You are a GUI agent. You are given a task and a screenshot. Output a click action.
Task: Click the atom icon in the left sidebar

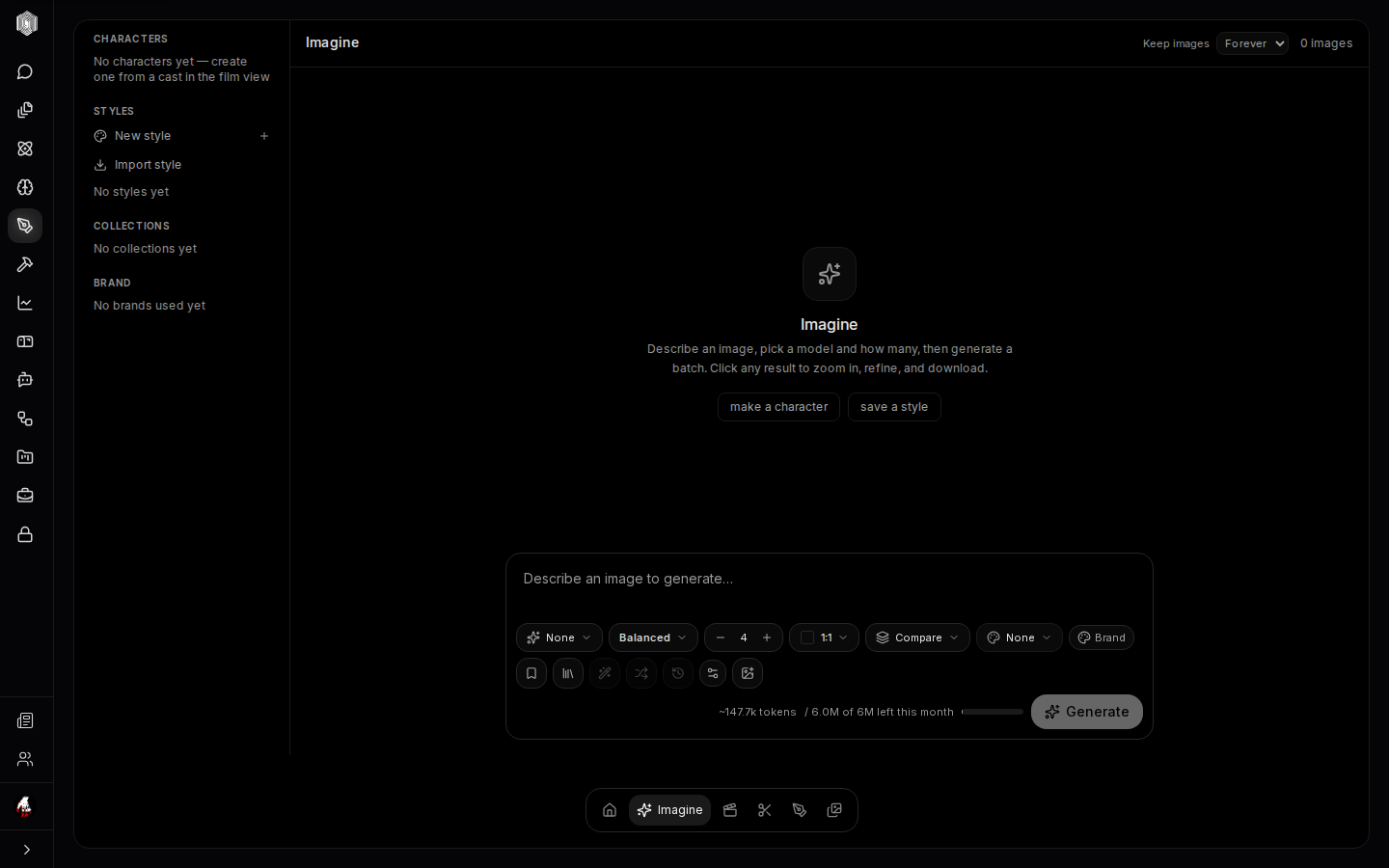click(25, 149)
